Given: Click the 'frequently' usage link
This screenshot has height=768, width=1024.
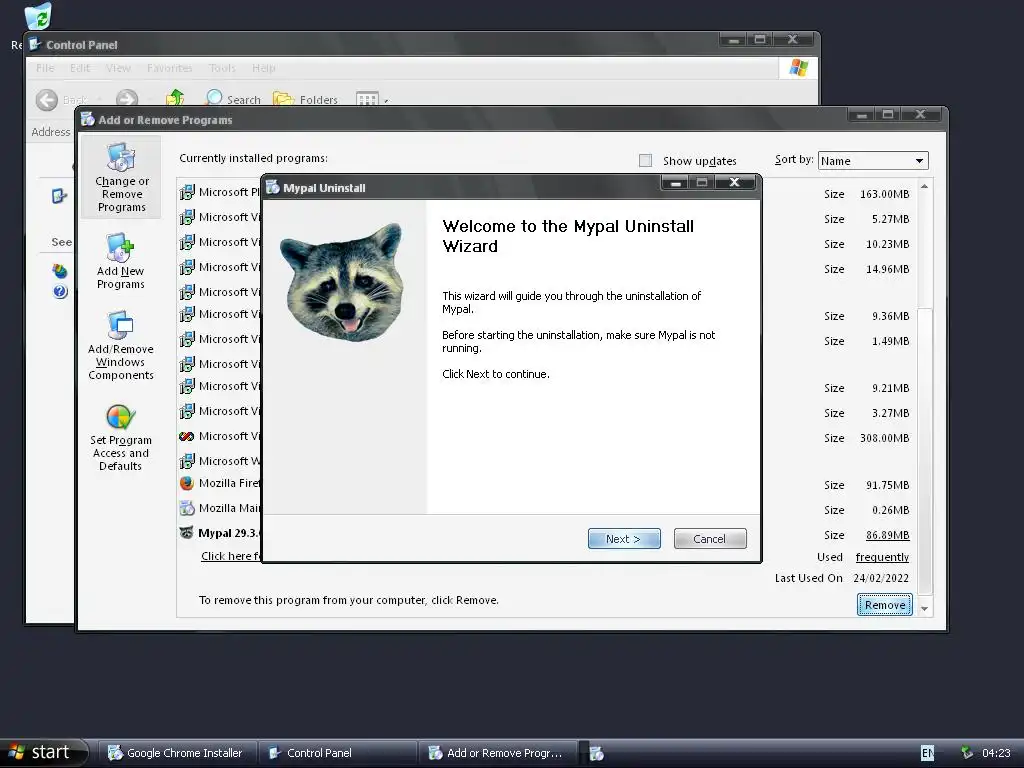Looking at the screenshot, I should 882,557.
